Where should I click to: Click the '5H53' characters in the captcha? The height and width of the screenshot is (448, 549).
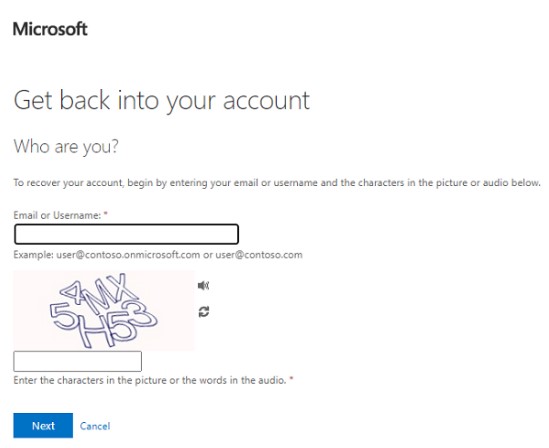(103, 324)
